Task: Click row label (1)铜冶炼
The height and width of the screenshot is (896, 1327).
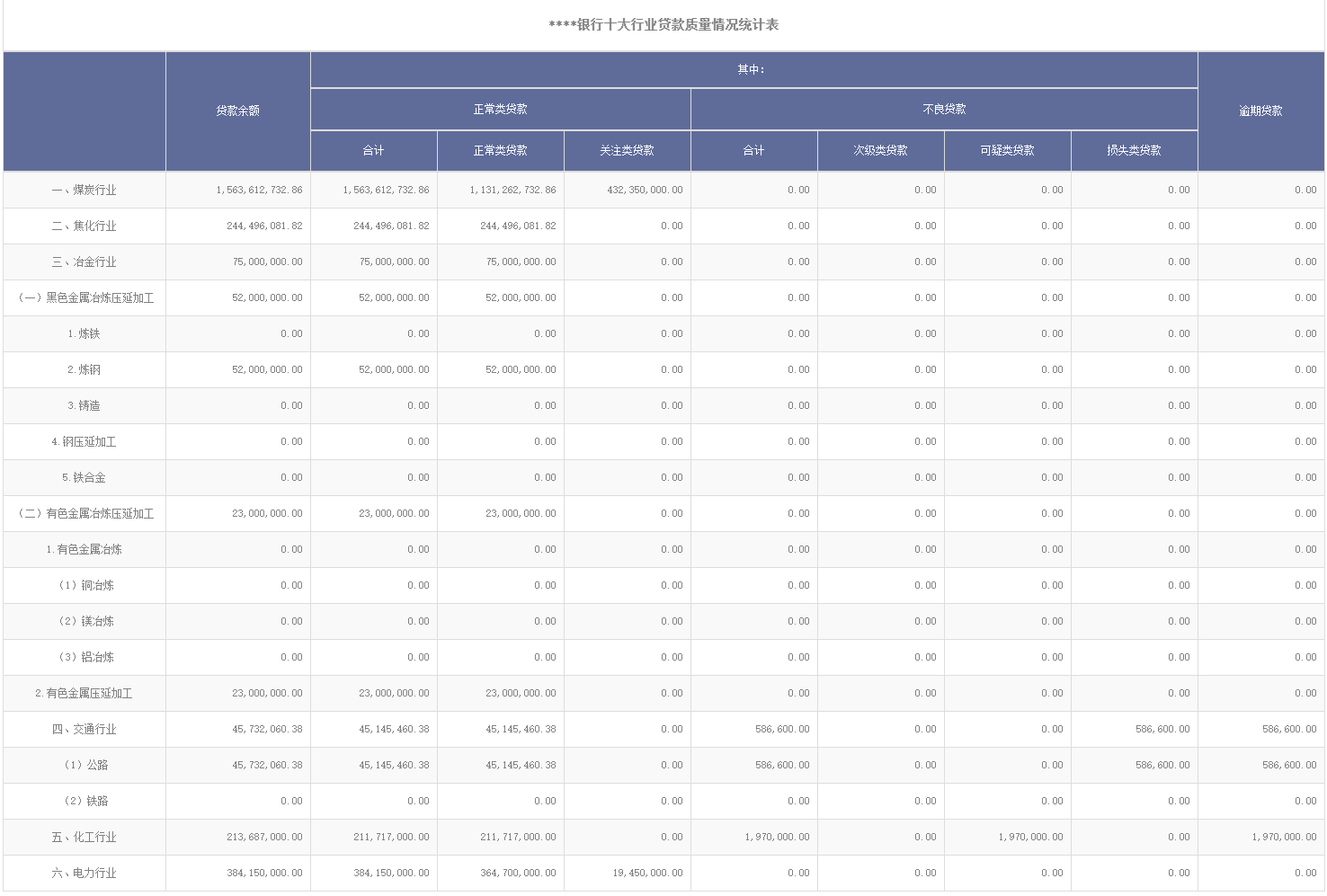Action: (85, 585)
